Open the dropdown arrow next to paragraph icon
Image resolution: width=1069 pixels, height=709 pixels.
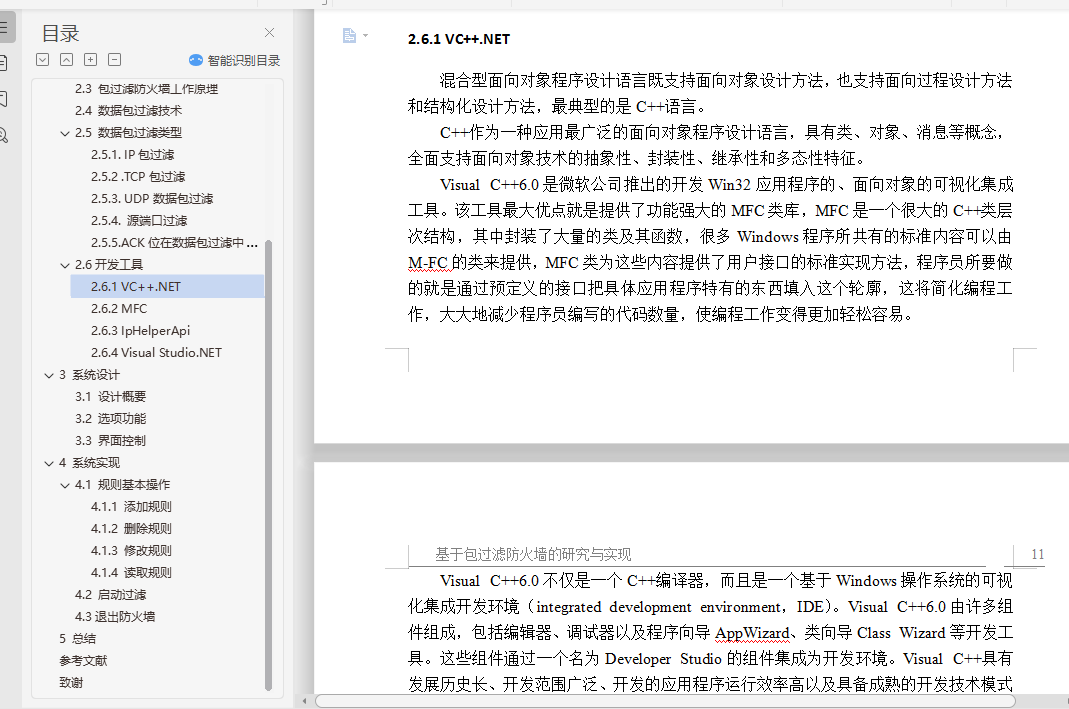(365, 35)
